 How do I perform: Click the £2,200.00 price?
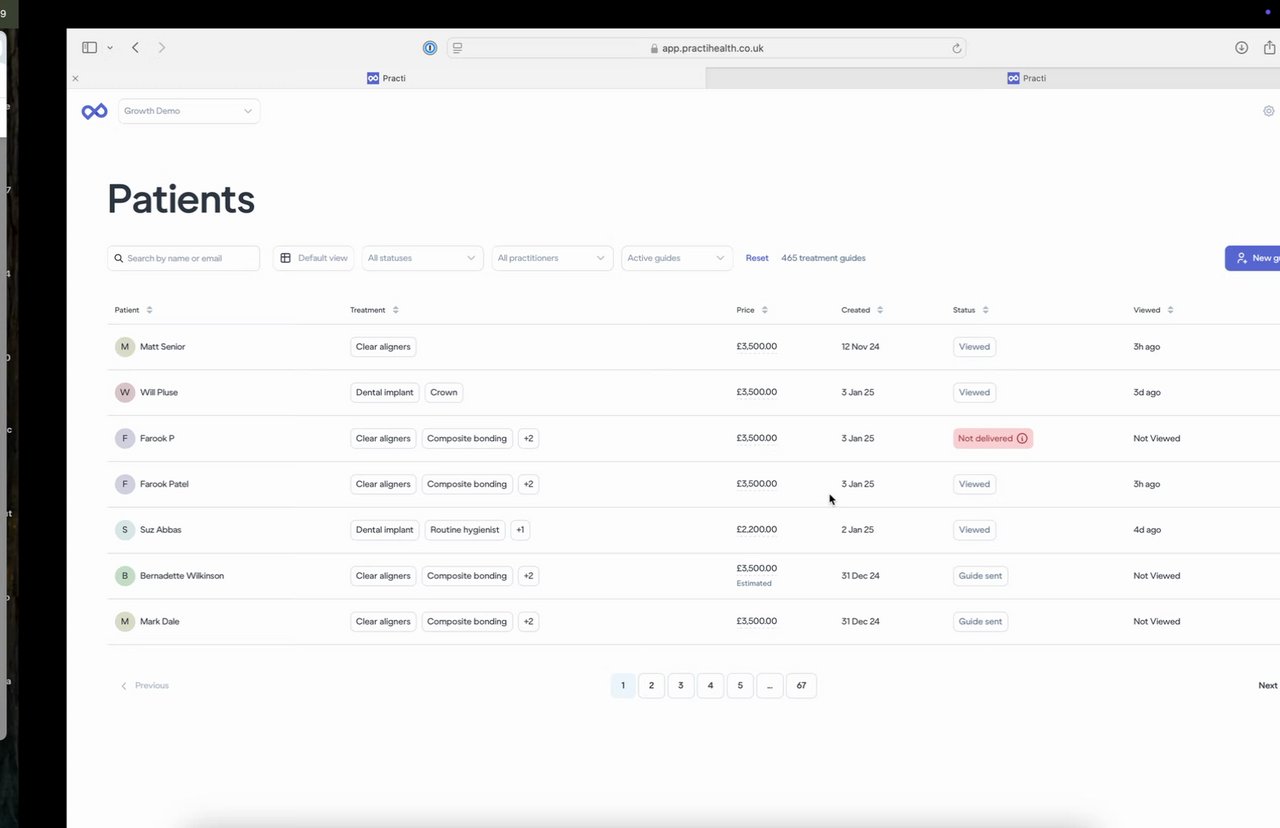(757, 530)
